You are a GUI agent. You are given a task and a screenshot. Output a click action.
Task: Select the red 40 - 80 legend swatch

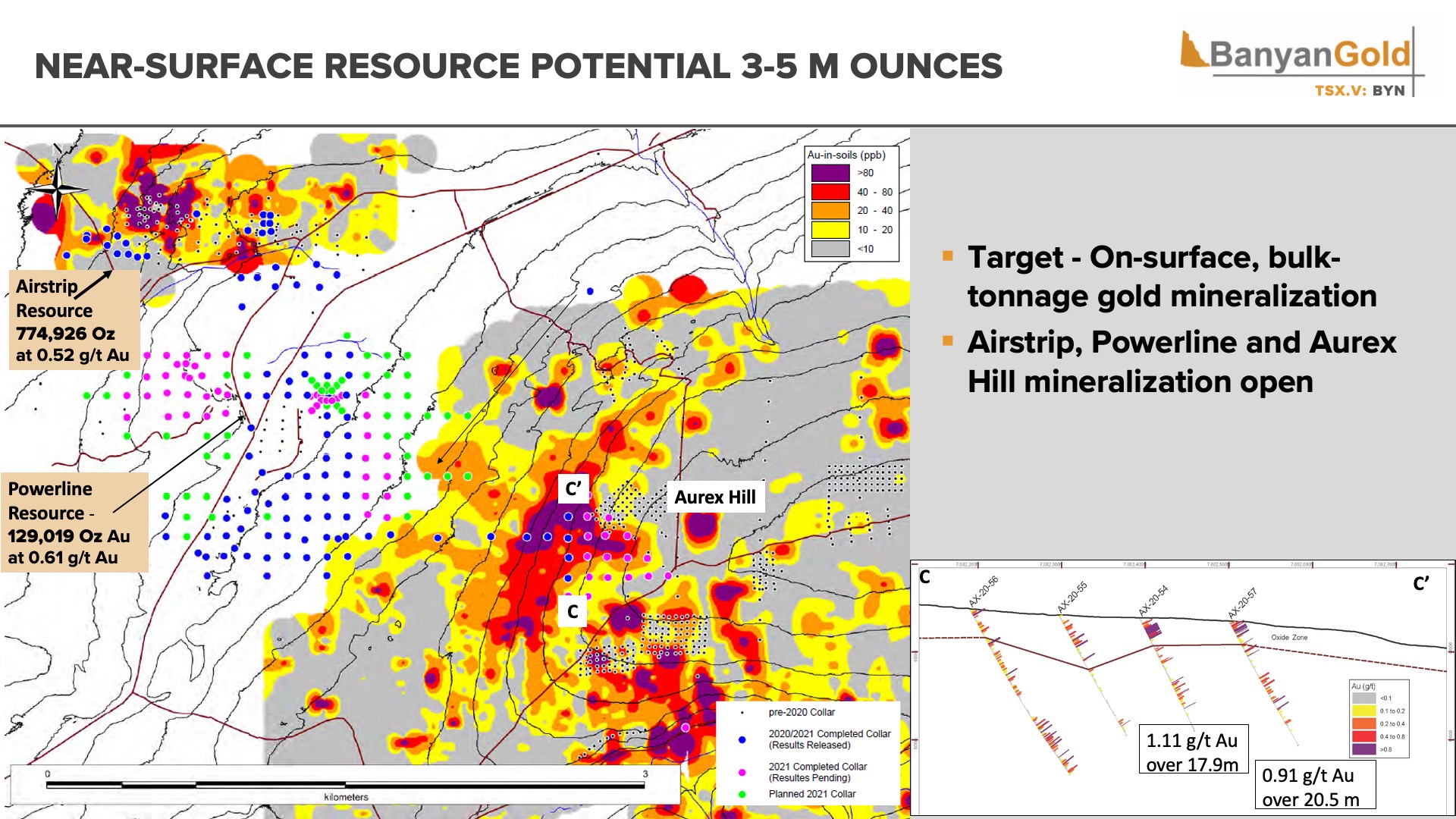pyautogui.click(x=830, y=192)
